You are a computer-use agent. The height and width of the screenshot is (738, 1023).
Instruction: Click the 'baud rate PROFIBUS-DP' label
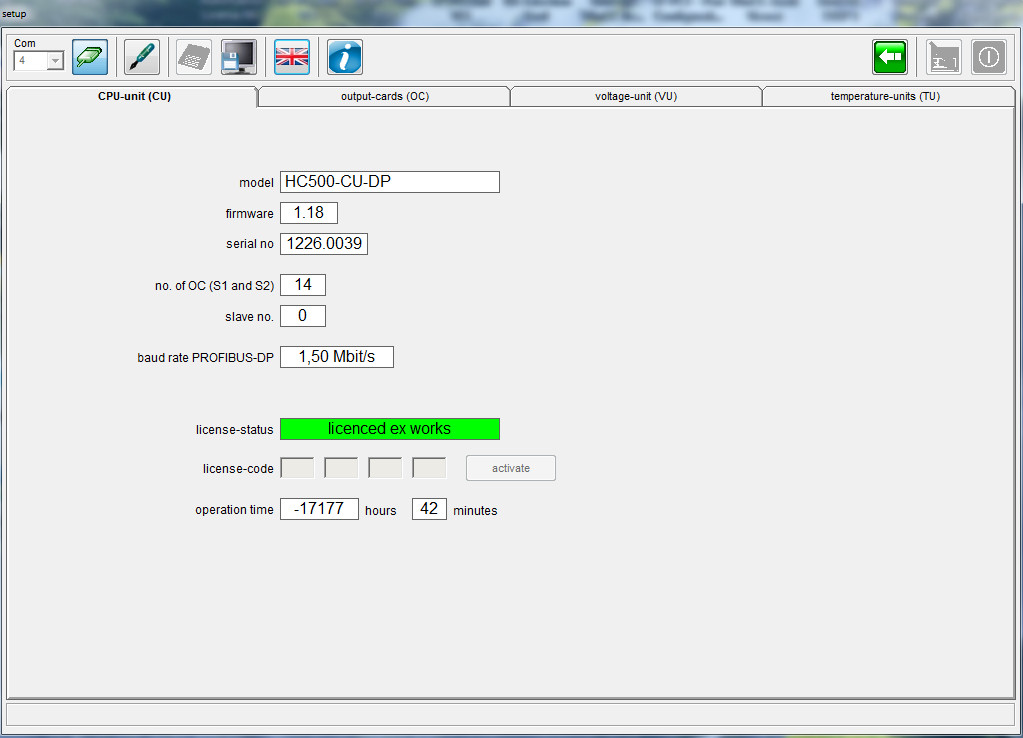[x=206, y=358]
